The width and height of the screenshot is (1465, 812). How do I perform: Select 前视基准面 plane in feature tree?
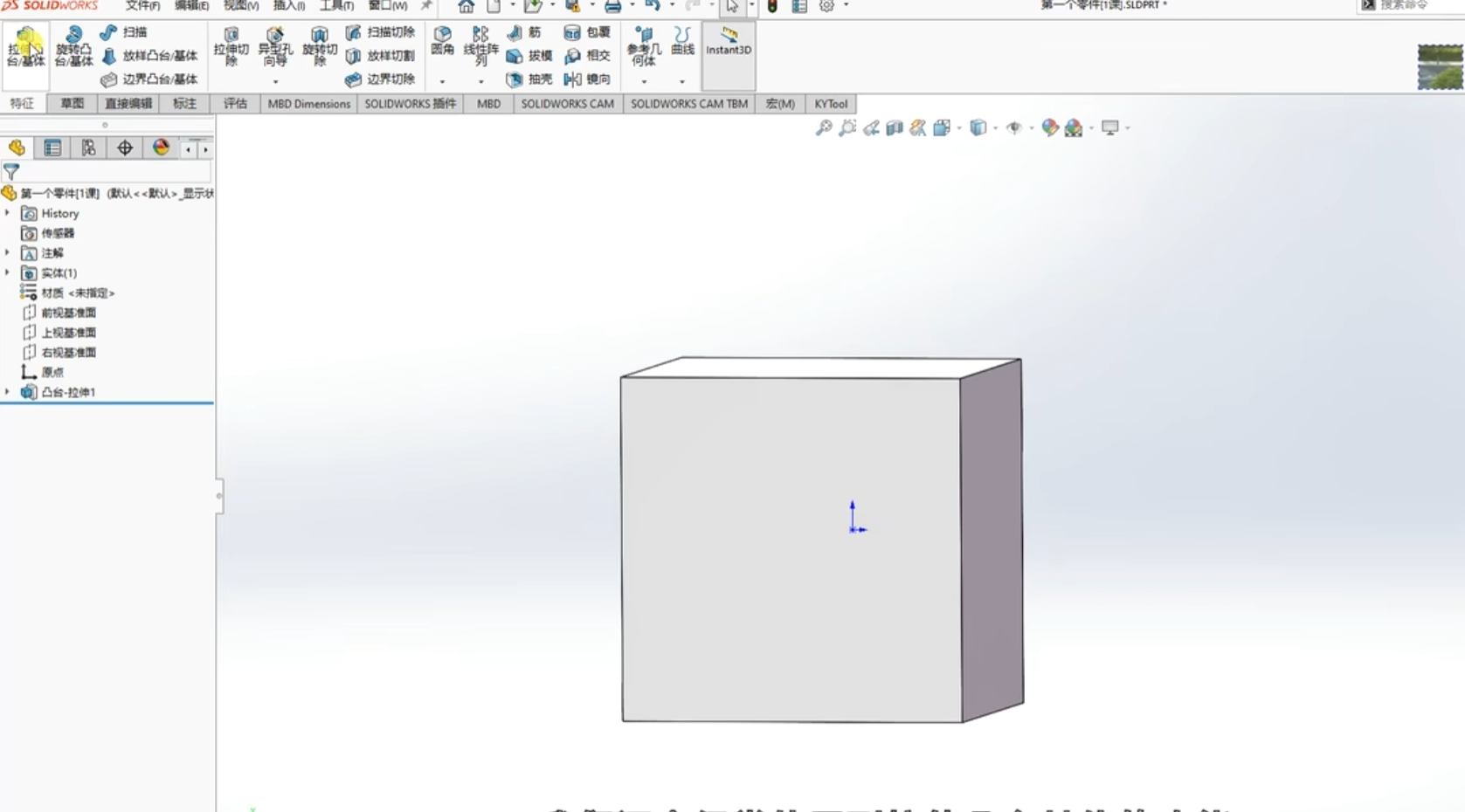pyautogui.click(x=68, y=313)
